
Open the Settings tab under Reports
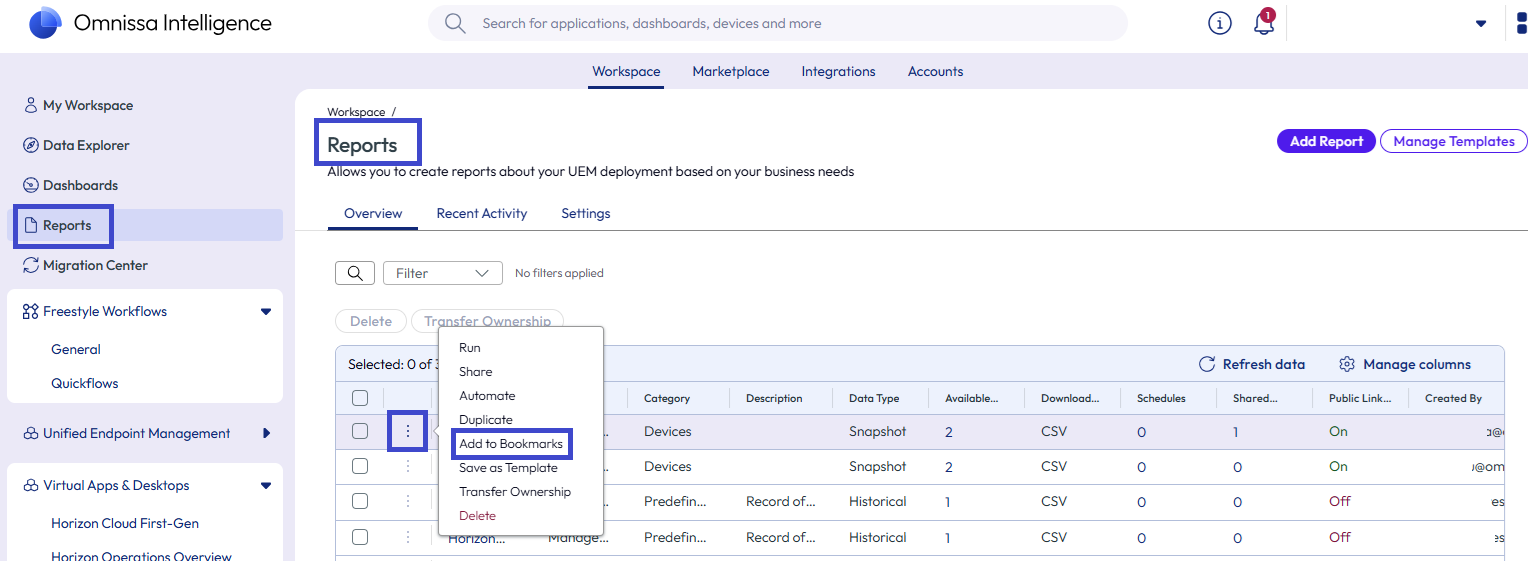click(x=586, y=213)
